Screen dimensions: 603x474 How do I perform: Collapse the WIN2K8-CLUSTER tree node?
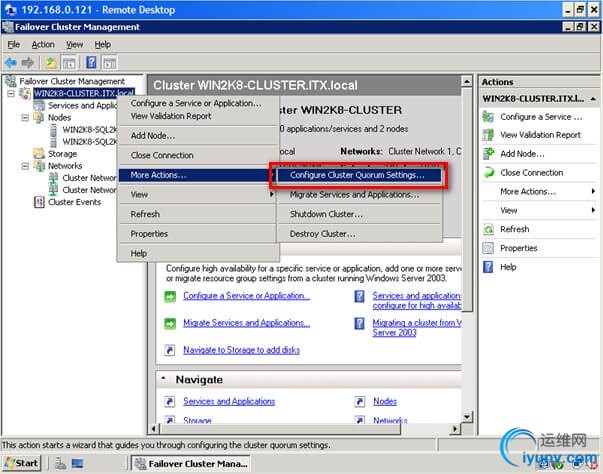11,93
